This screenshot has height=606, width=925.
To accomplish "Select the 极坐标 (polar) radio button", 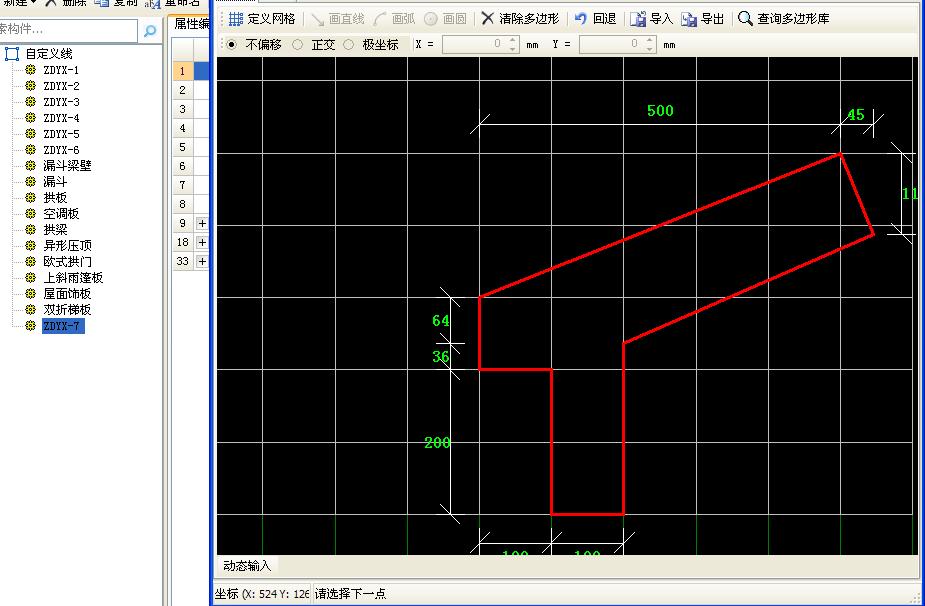I will click(x=349, y=45).
